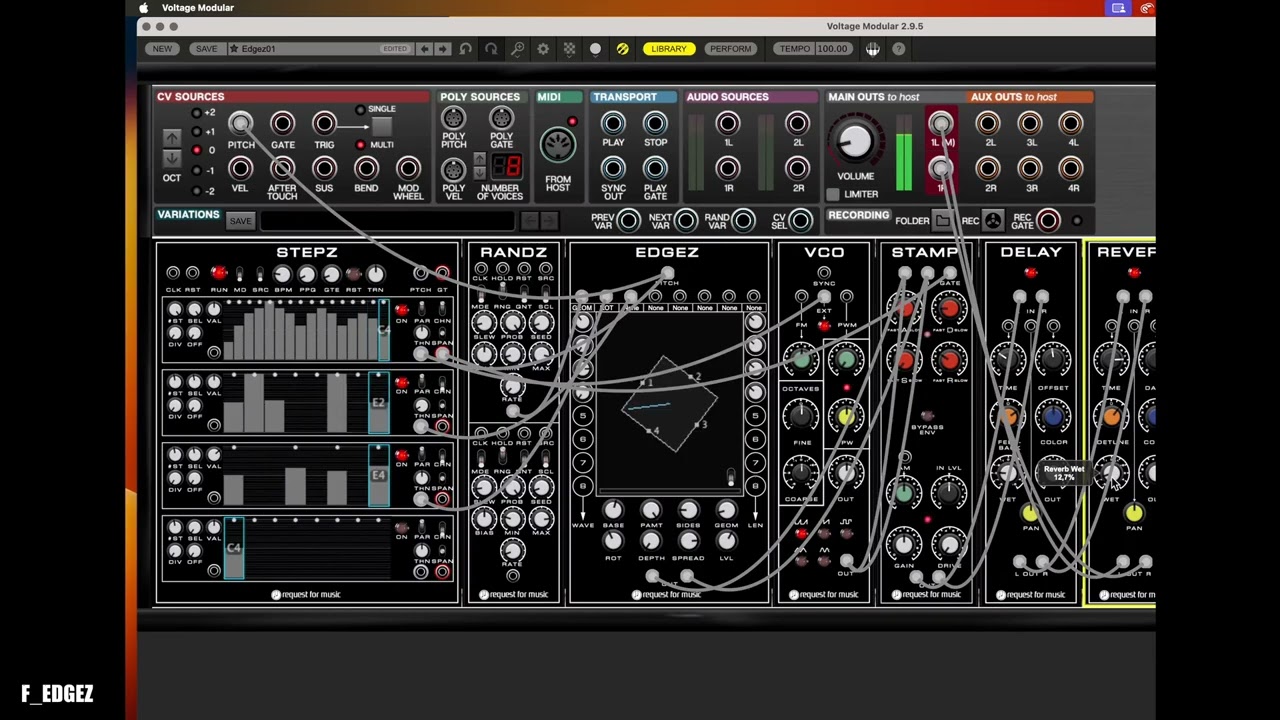The image size is (1280, 720).
Task: Click the MOD WHEEL jack
Action: point(408,168)
